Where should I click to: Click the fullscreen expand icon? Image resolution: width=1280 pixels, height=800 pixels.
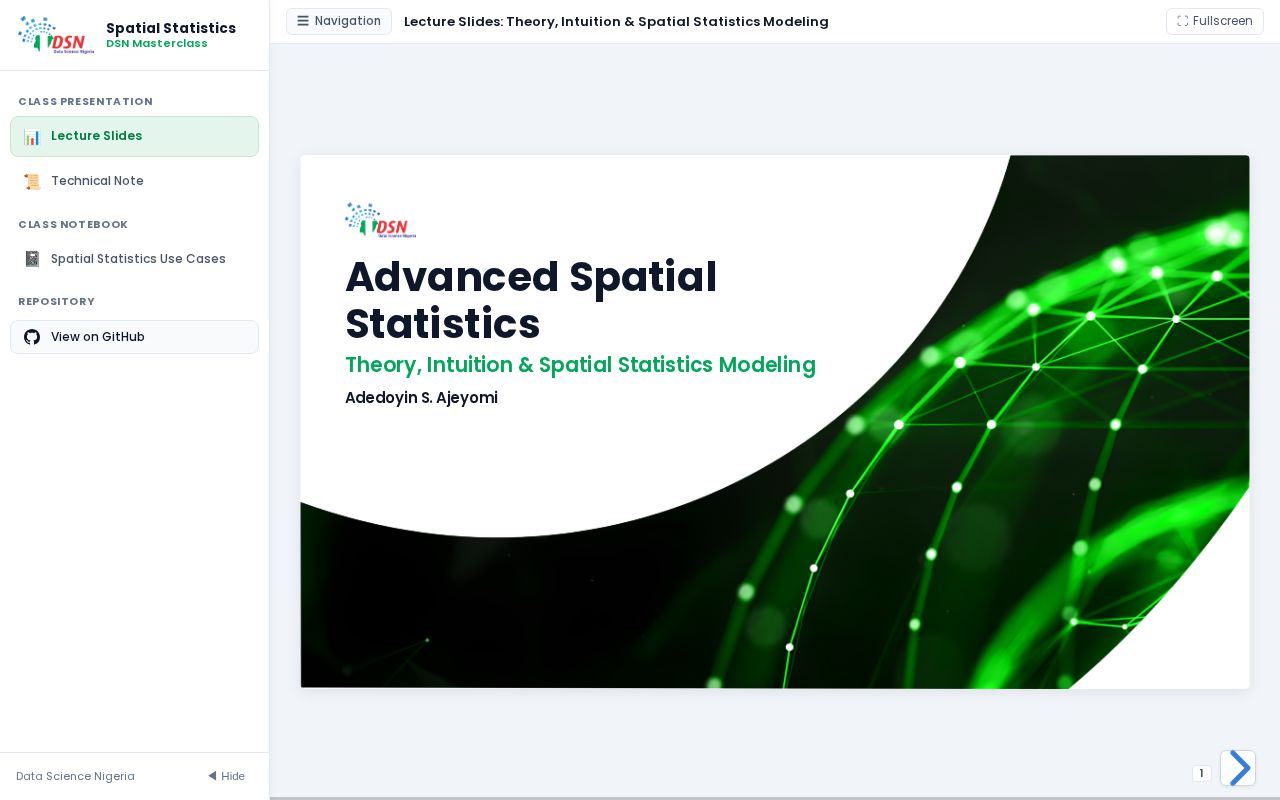point(1183,21)
